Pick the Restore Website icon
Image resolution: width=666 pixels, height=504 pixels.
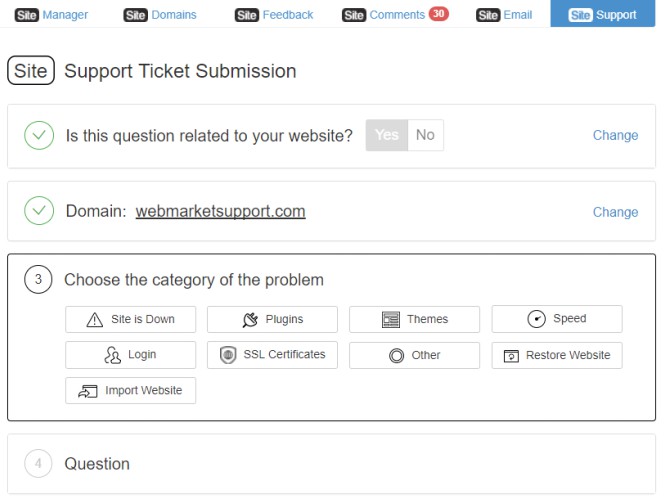tap(511, 355)
